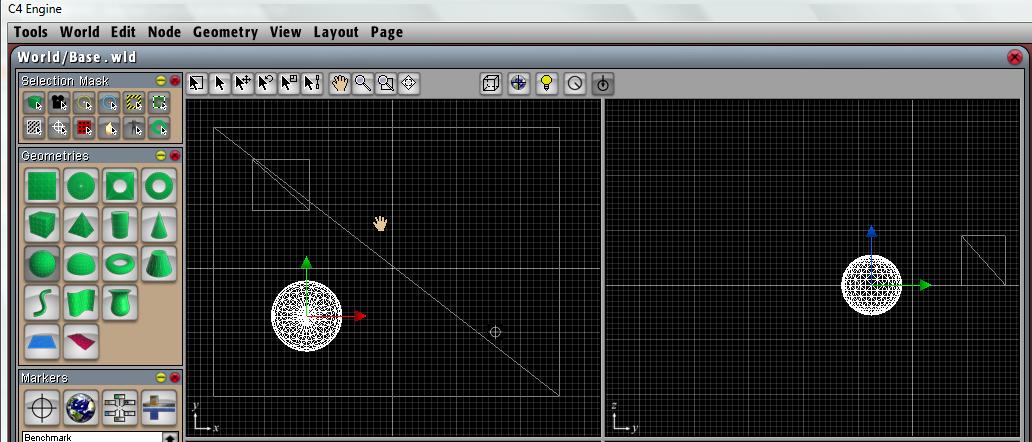Screen dimensions: 1032x442
Task: Choose the torus geometry primitive
Action: 119,264
